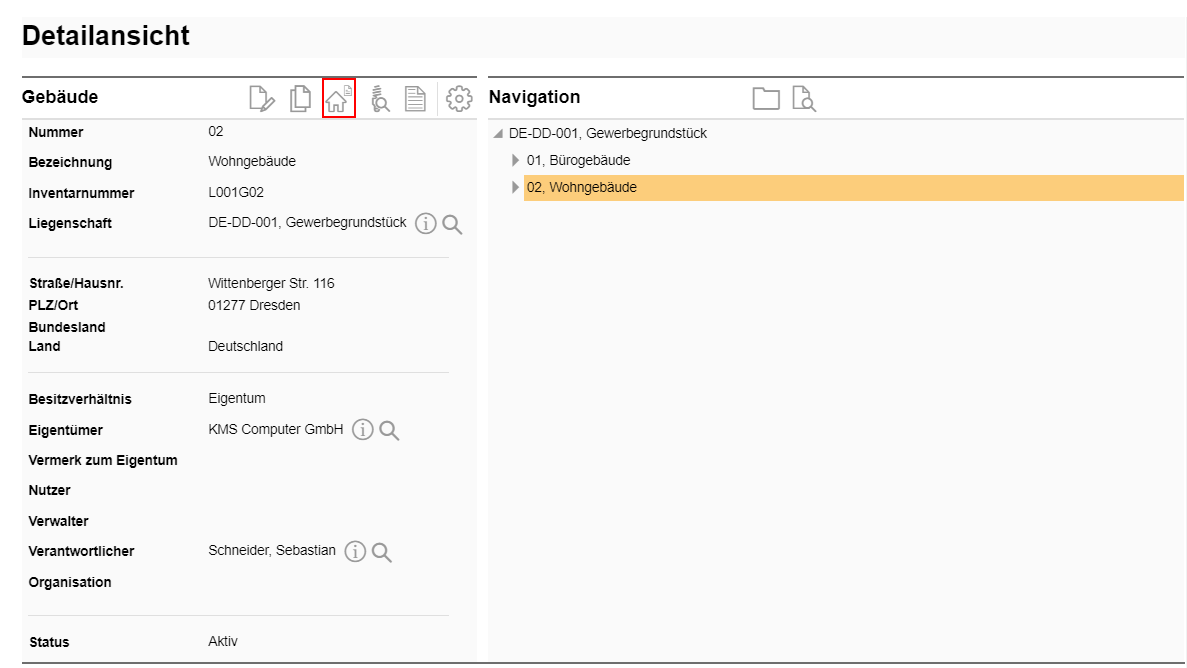Expand the 01, Bürogebäude node
The height and width of the screenshot is (668, 1187).
click(516, 160)
